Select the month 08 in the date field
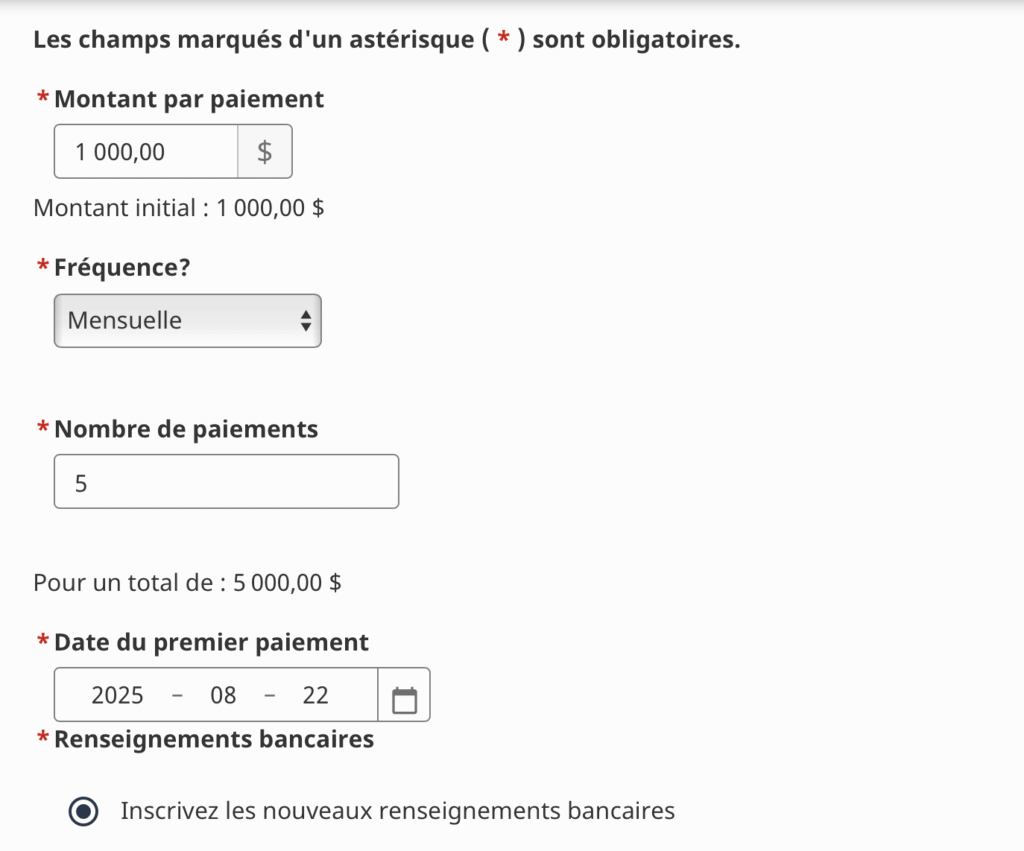The height and width of the screenshot is (851, 1024). tap(223, 696)
